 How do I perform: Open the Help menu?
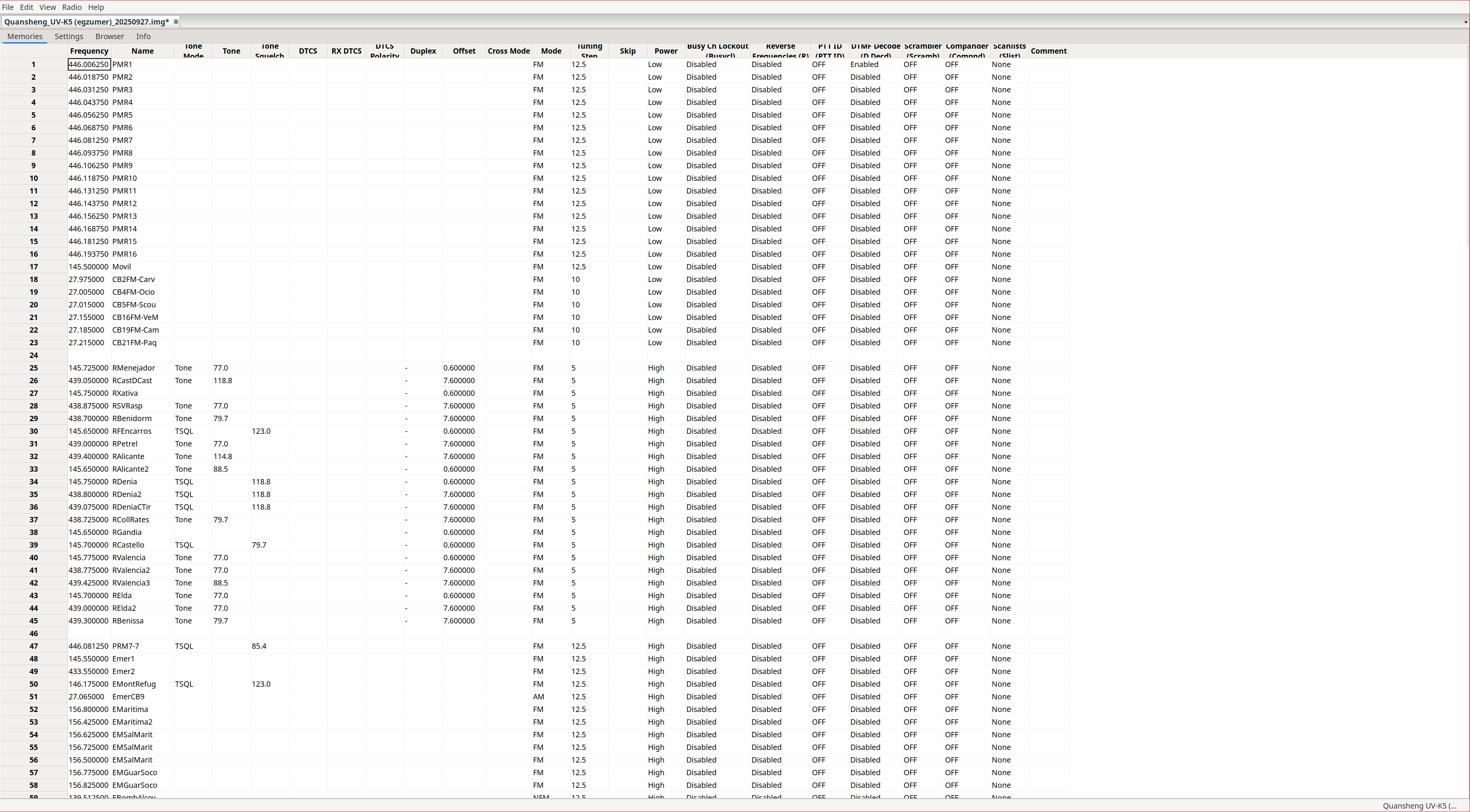(96, 7)
